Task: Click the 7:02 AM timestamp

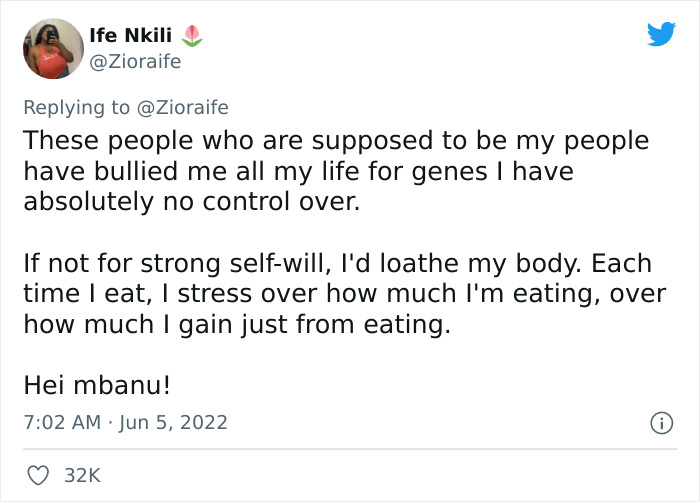Action: [62, 423]
